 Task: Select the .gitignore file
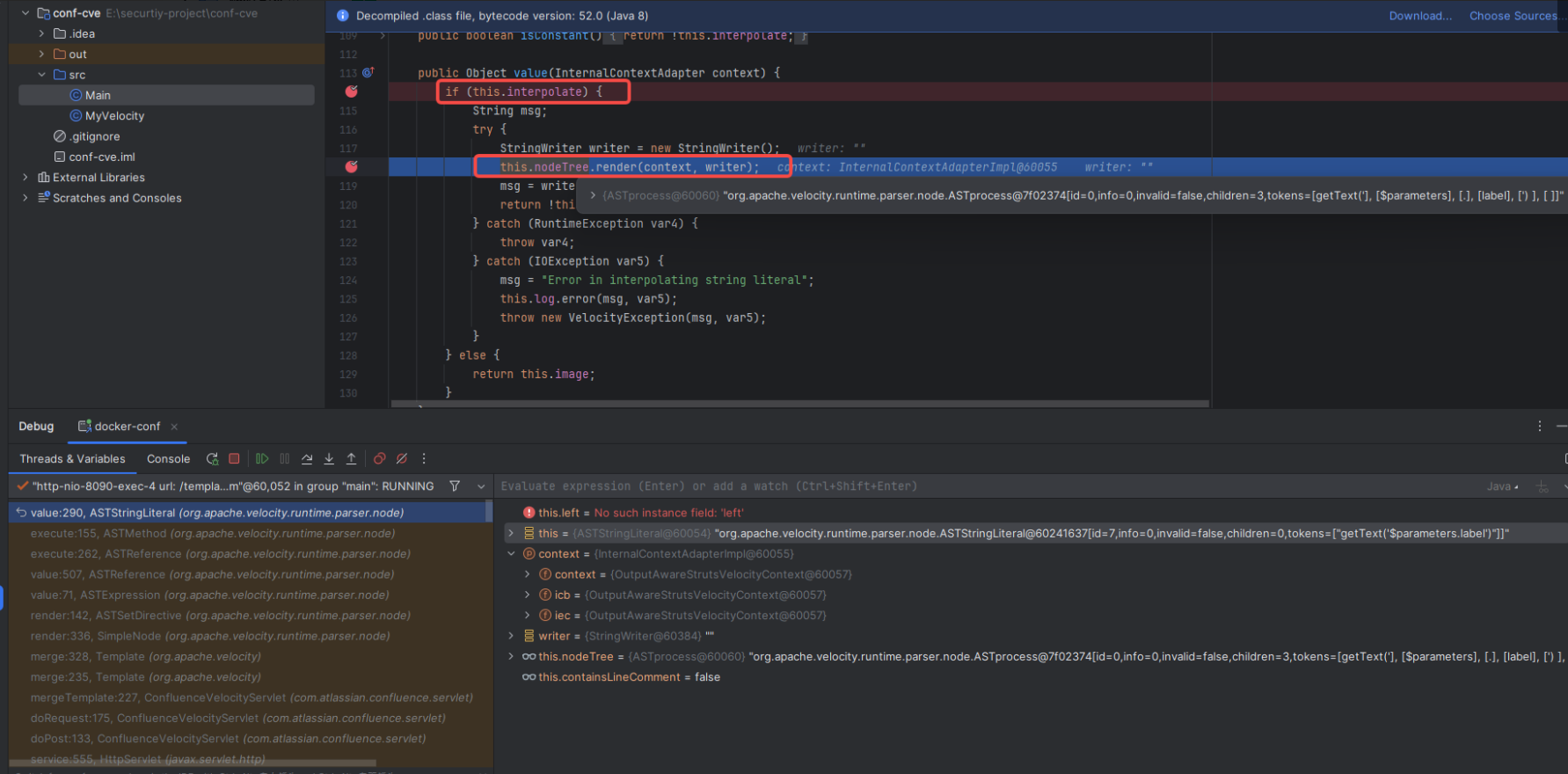[x=94, y=136]
